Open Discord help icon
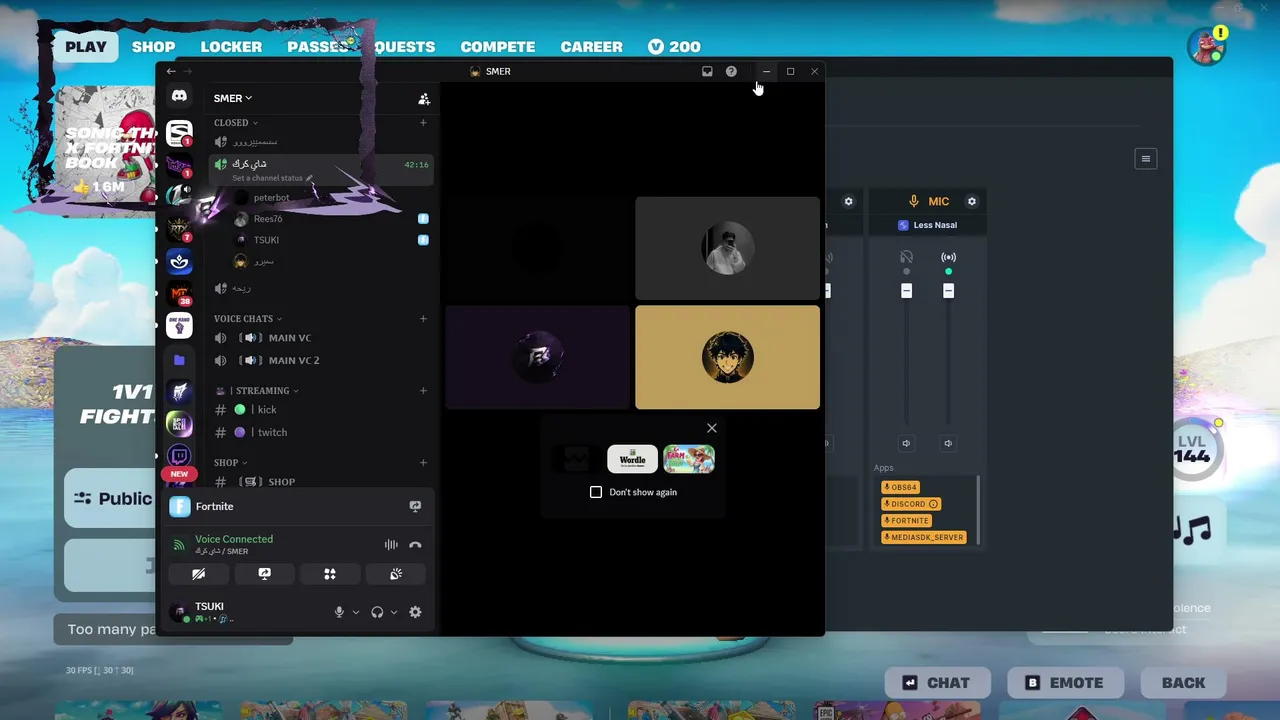Viewport: 1280px width, 720px height. [731, 72]
